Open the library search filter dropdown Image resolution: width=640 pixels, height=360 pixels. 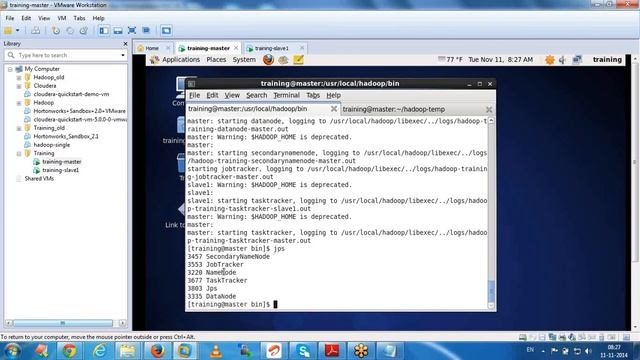pyautogui.click(x=122, y=55)
